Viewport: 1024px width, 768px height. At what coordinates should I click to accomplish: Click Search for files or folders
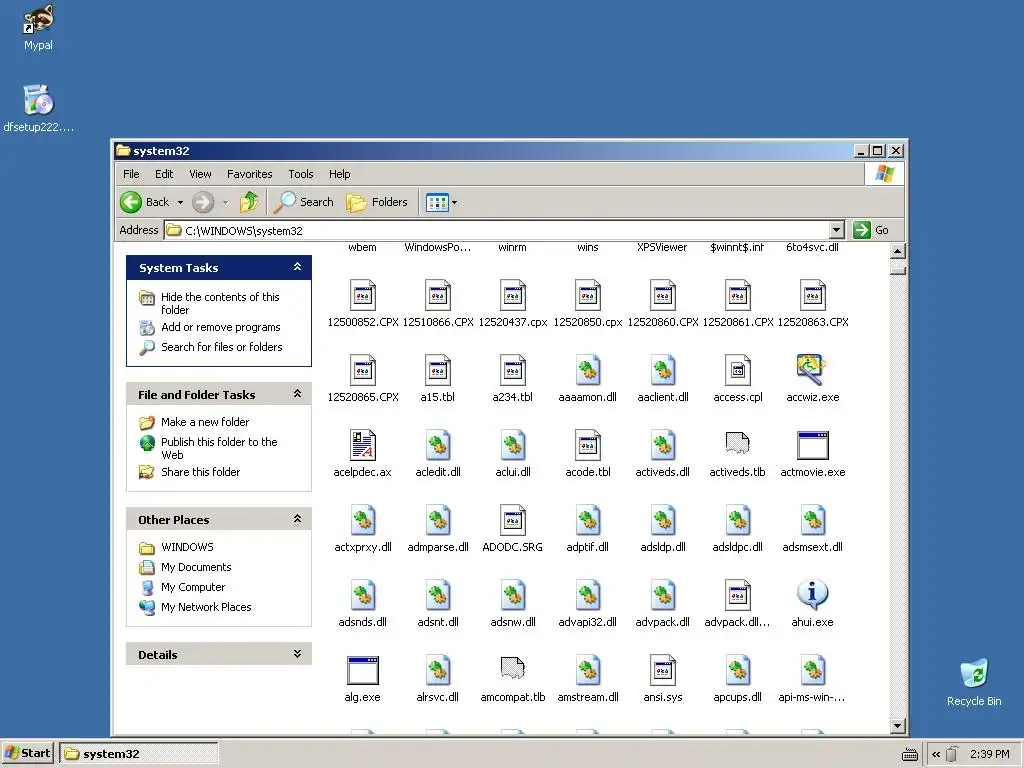pyautogui.click(x=221, y=347)
